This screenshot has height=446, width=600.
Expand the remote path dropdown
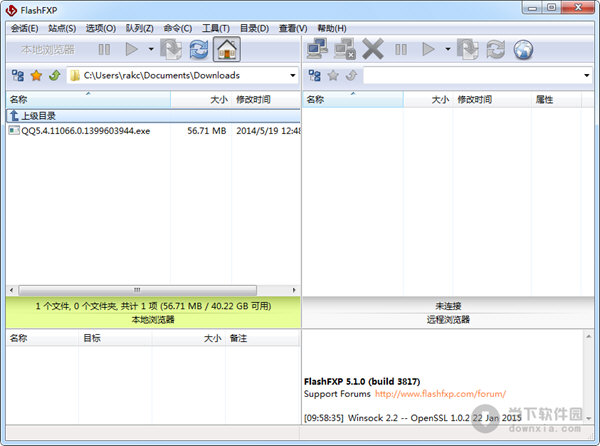pos(587,75)
